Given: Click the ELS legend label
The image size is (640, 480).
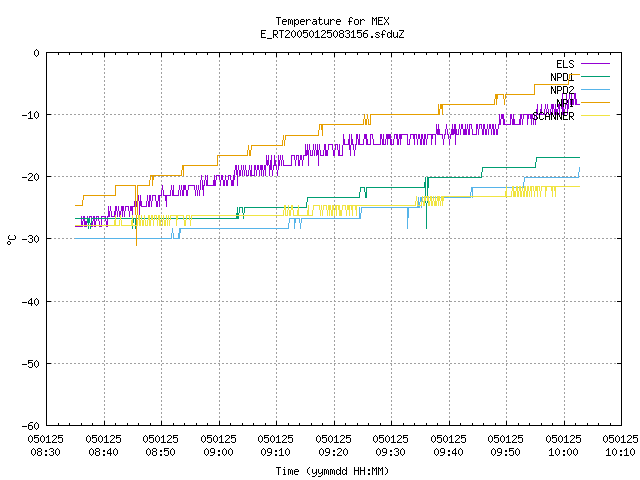Looking at the screenshot, I should coord(565,64).
